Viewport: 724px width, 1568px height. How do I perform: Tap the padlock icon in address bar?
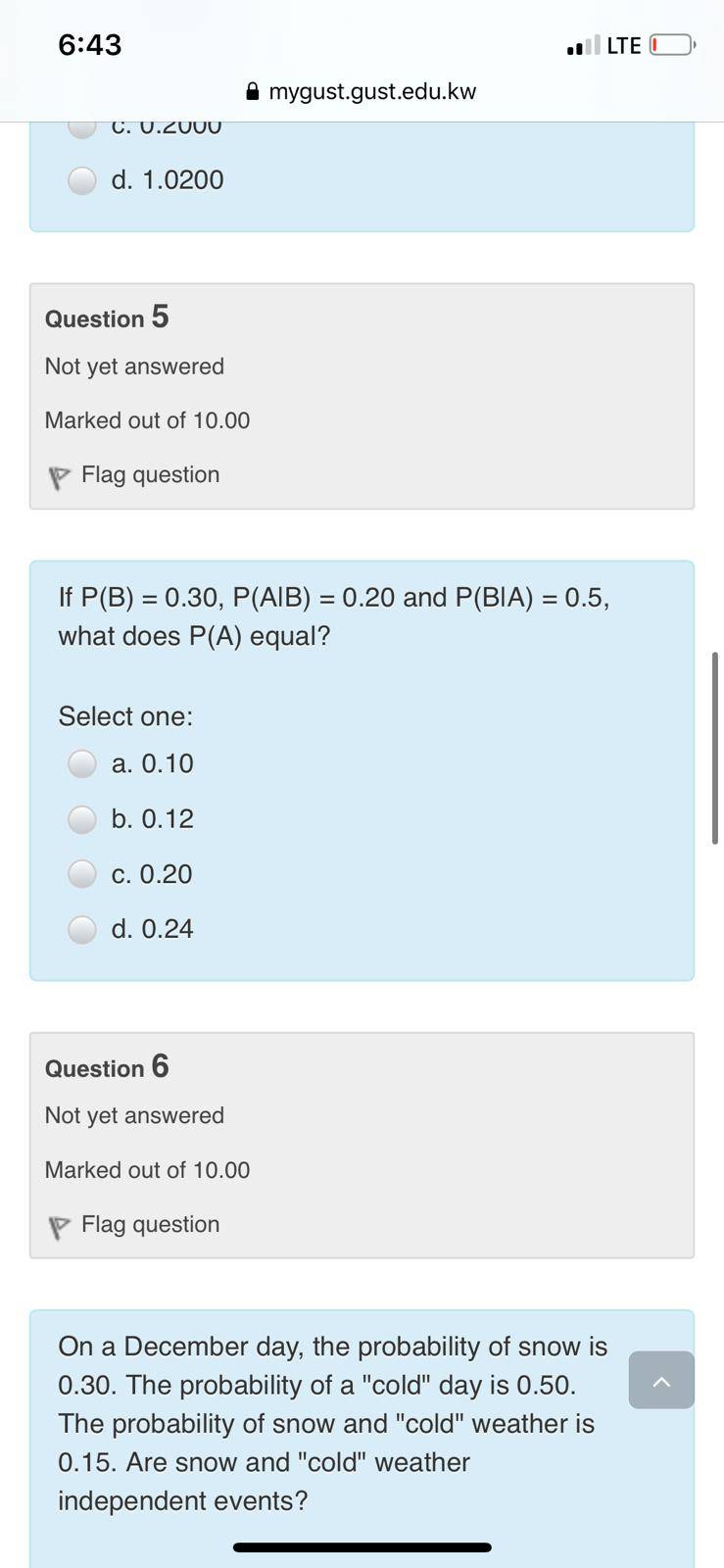pyautogui.click(x=253, y=91)
